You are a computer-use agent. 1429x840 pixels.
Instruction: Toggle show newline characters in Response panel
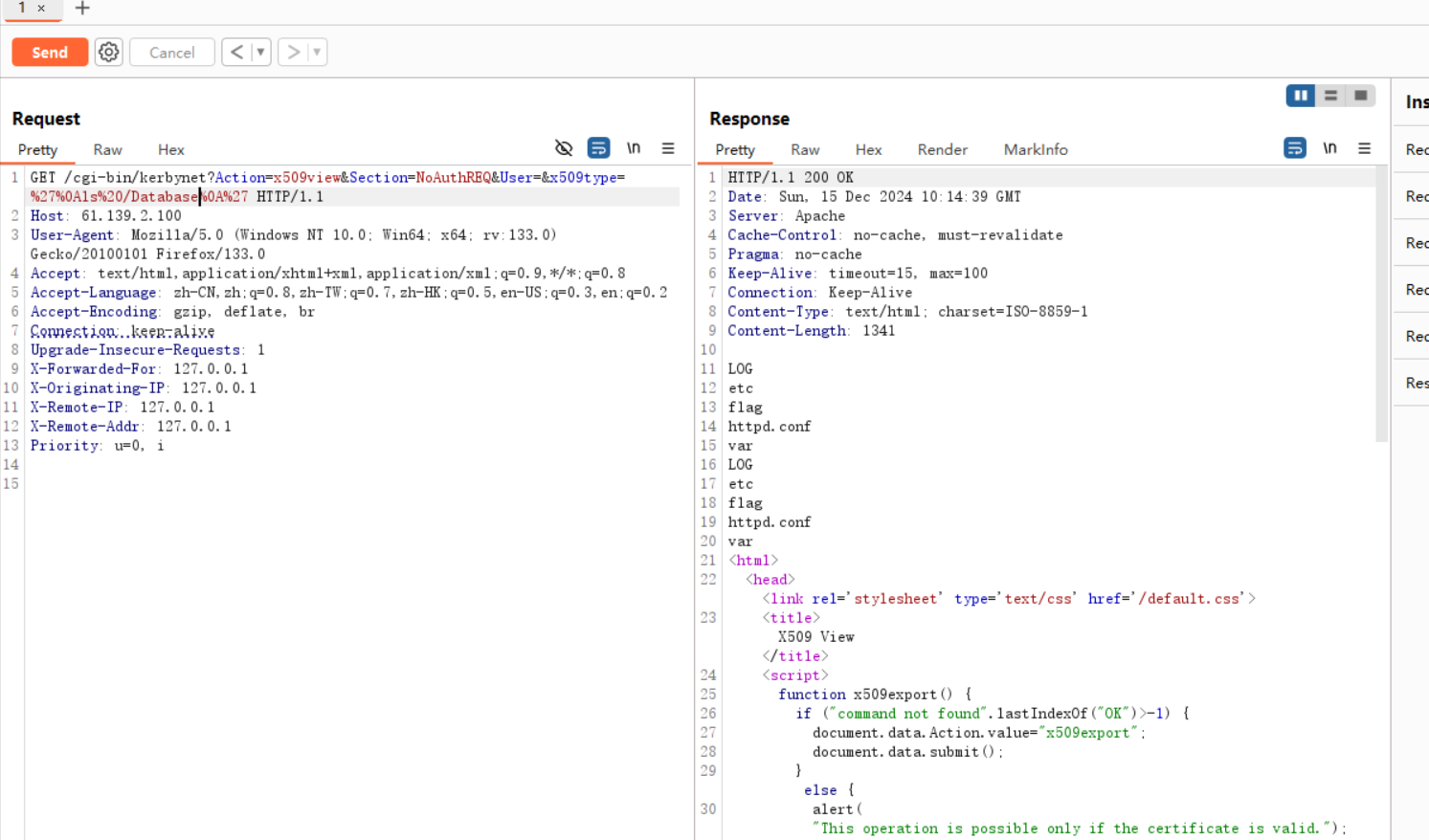coord(1330,148)
